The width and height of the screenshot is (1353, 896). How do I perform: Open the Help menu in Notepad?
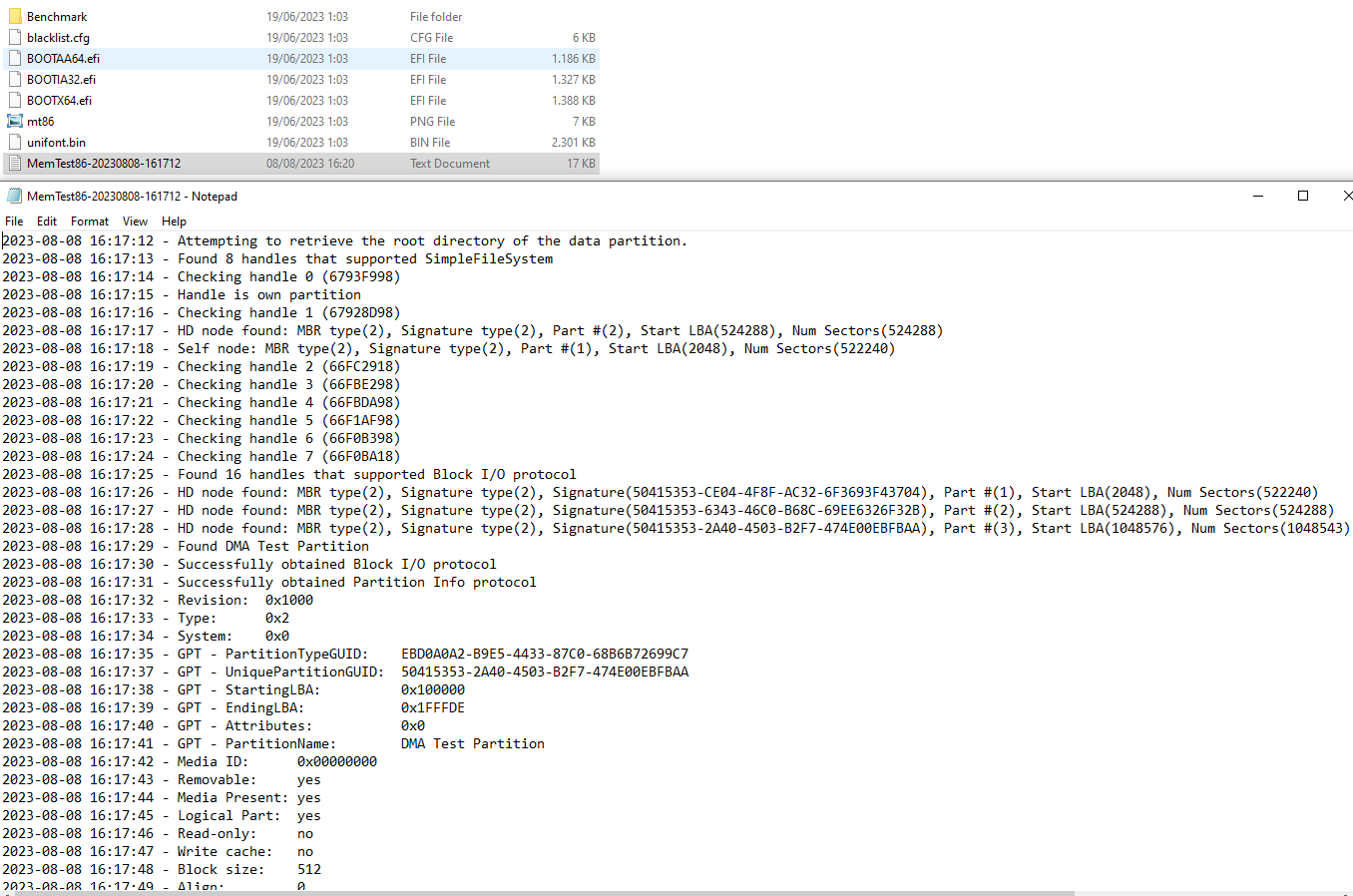point(174,222)
